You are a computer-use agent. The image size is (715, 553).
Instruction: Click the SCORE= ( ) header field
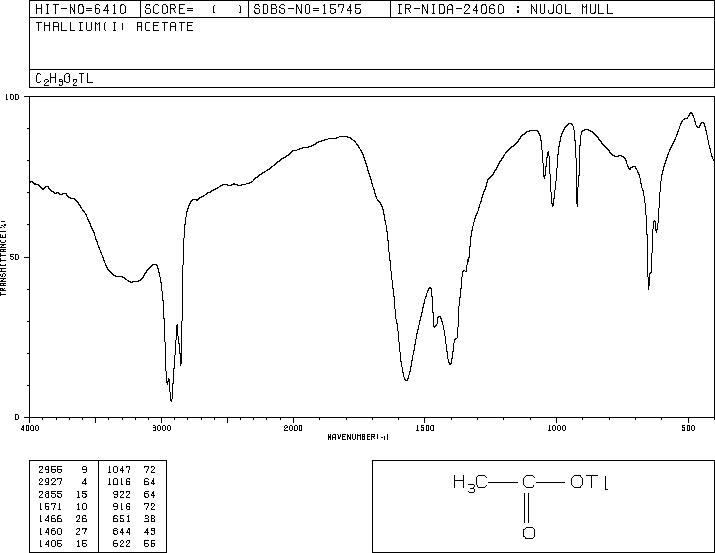[194, 9]
